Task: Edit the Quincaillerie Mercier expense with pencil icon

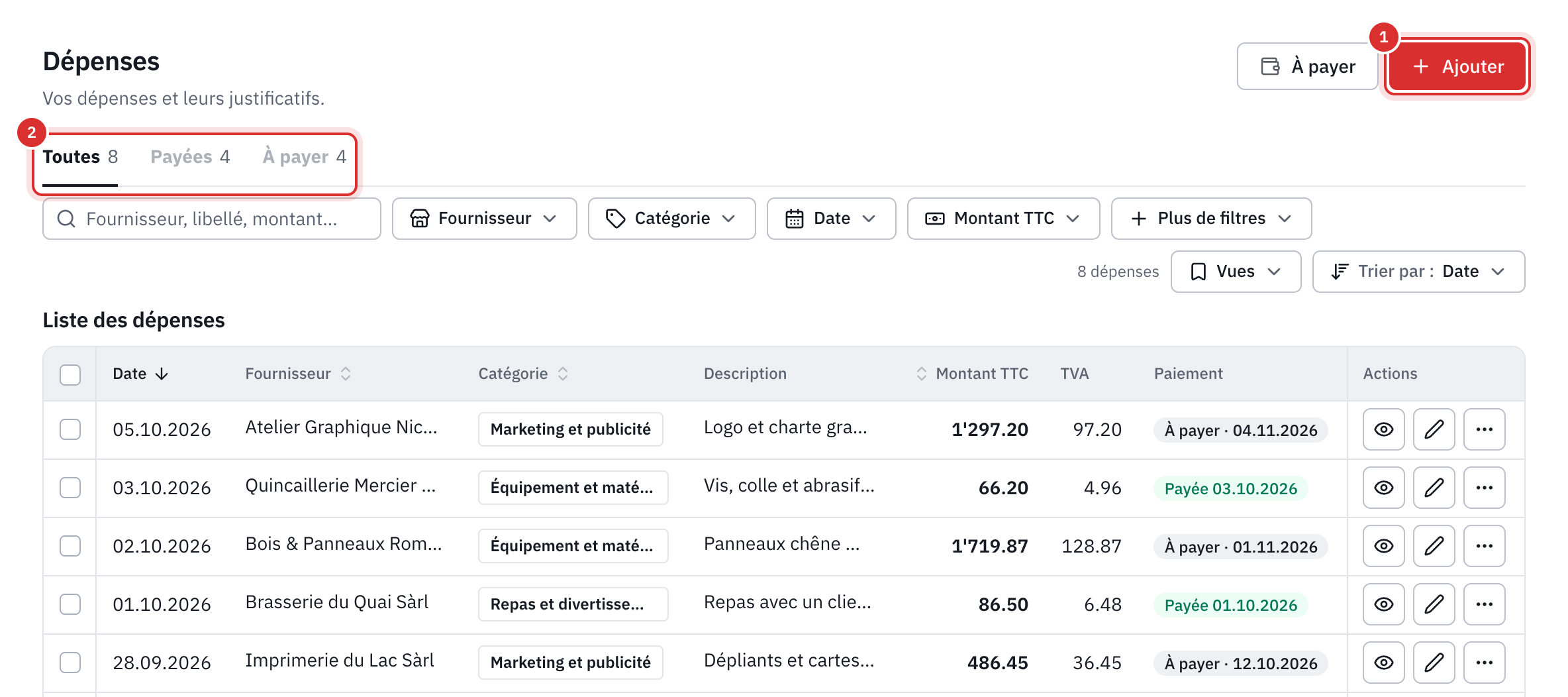Action: [x=1434, y=488]
